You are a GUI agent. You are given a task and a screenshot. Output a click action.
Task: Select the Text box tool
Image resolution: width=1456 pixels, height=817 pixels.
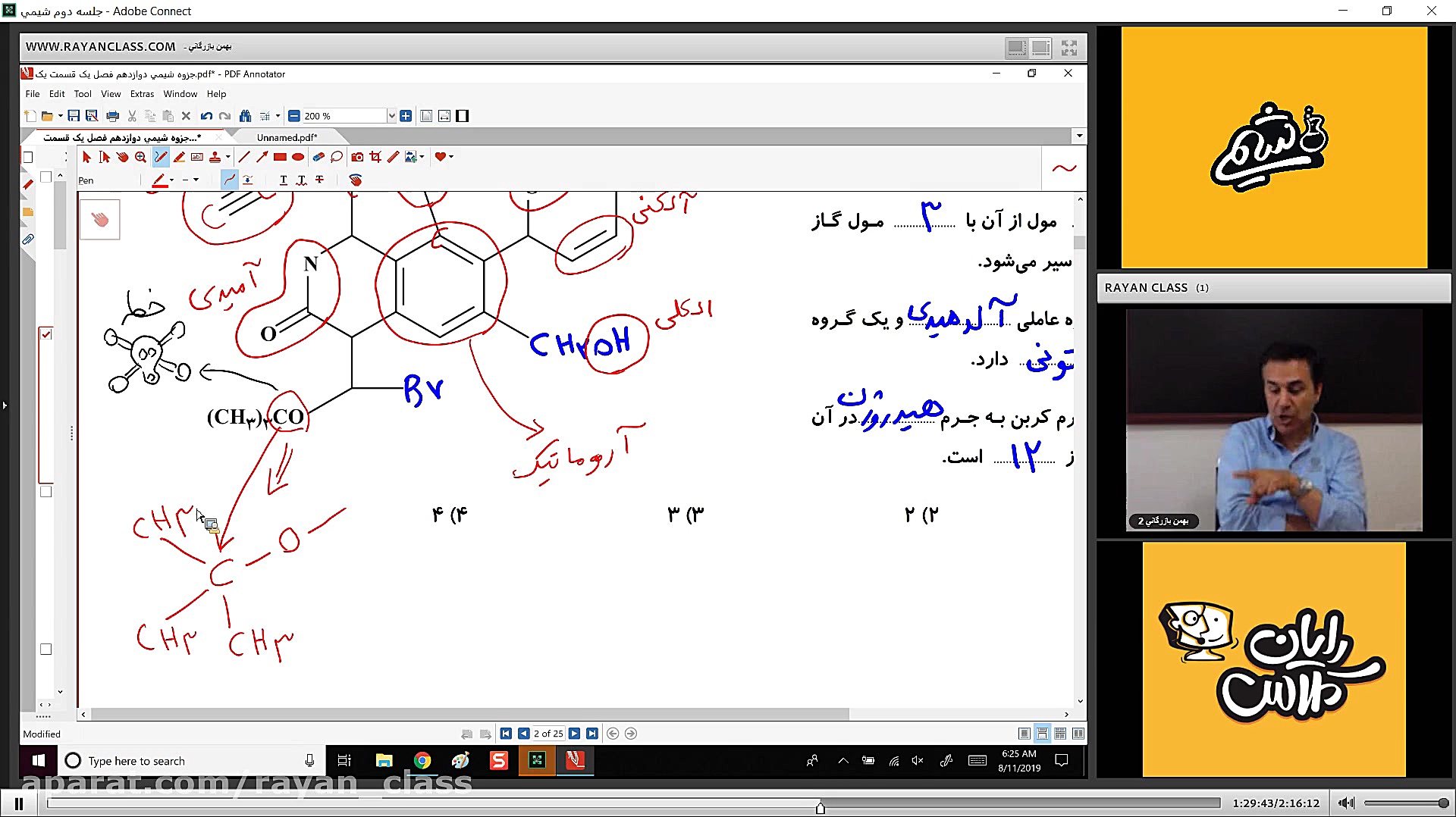pos(197,157)
